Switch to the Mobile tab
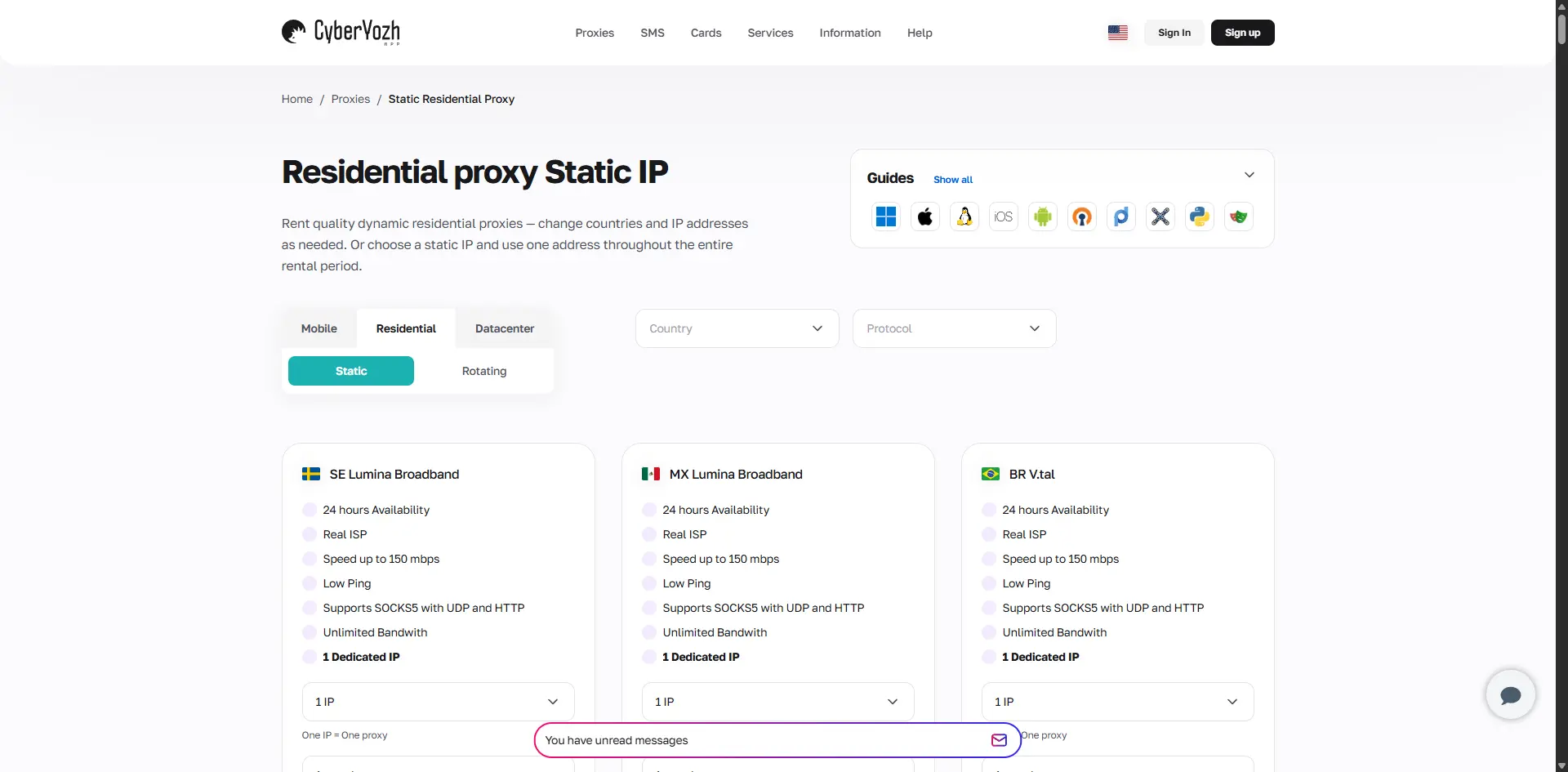This screenshot has height=772, width=1568. coord(319,328)
